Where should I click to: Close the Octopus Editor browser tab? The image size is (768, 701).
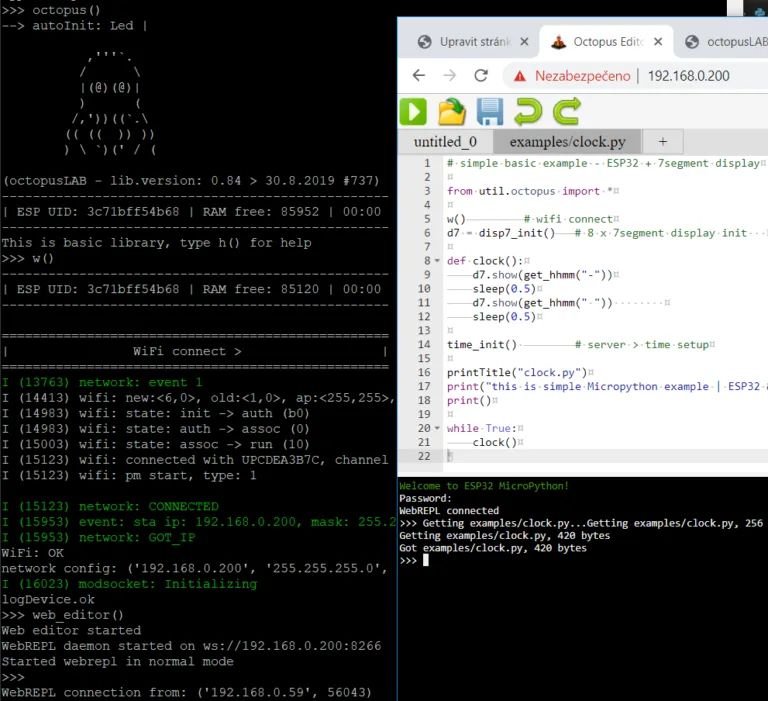(658, 42)
